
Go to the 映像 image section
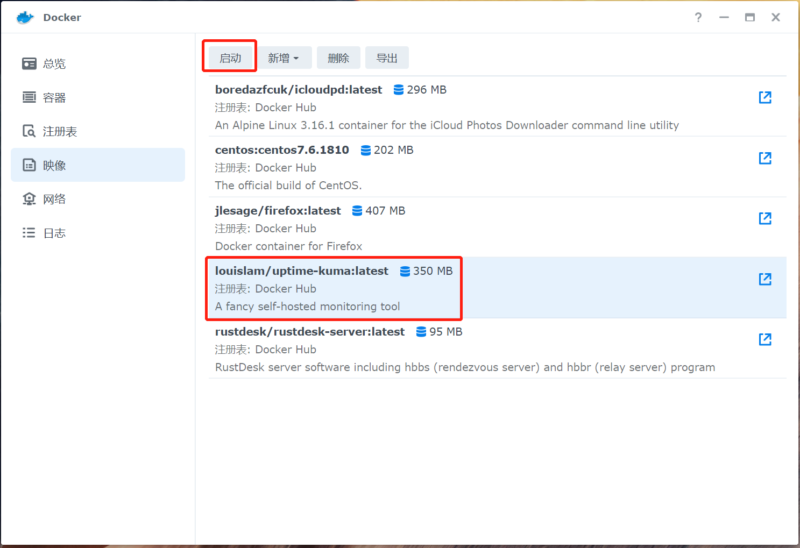pyautogui.click(x=98, y=165)
